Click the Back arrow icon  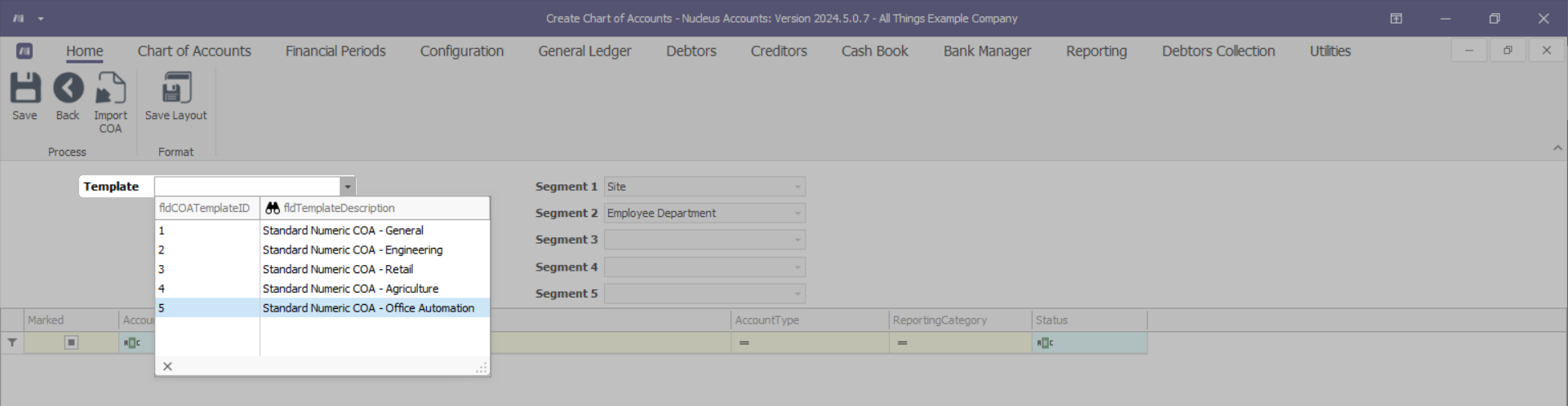pyautogui.click(x=68, y=88)
